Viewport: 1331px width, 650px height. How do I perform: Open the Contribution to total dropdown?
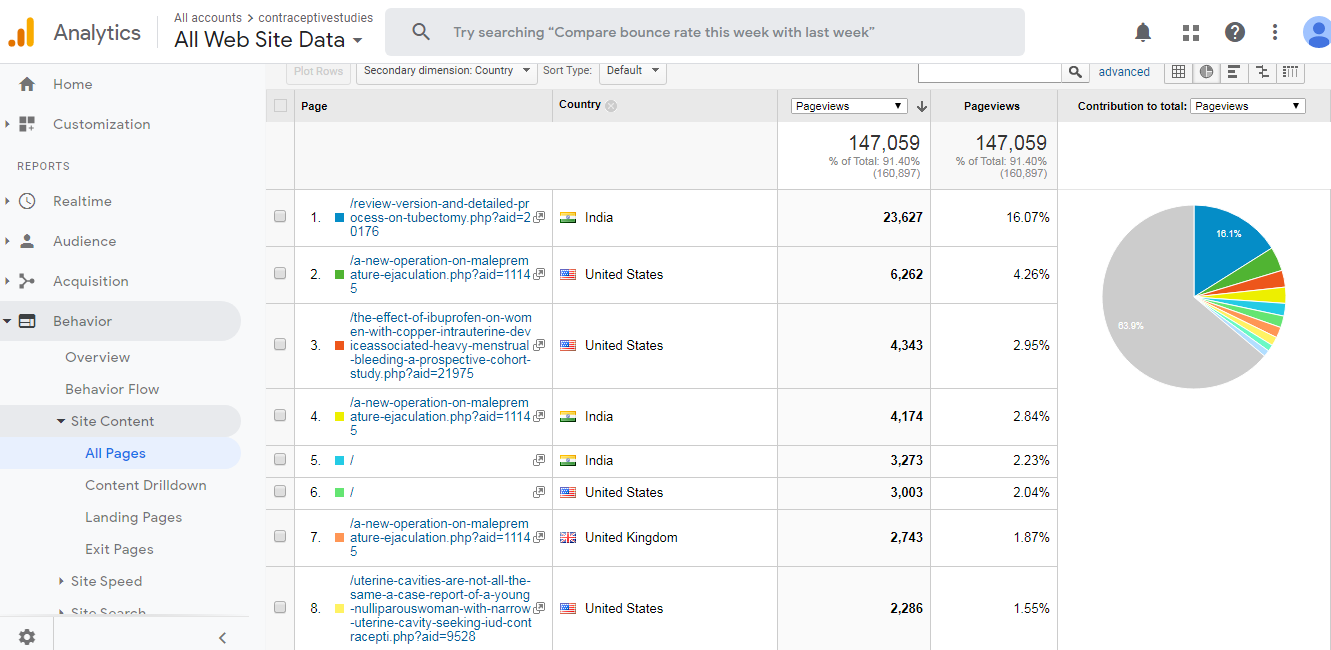(1247, 106)
